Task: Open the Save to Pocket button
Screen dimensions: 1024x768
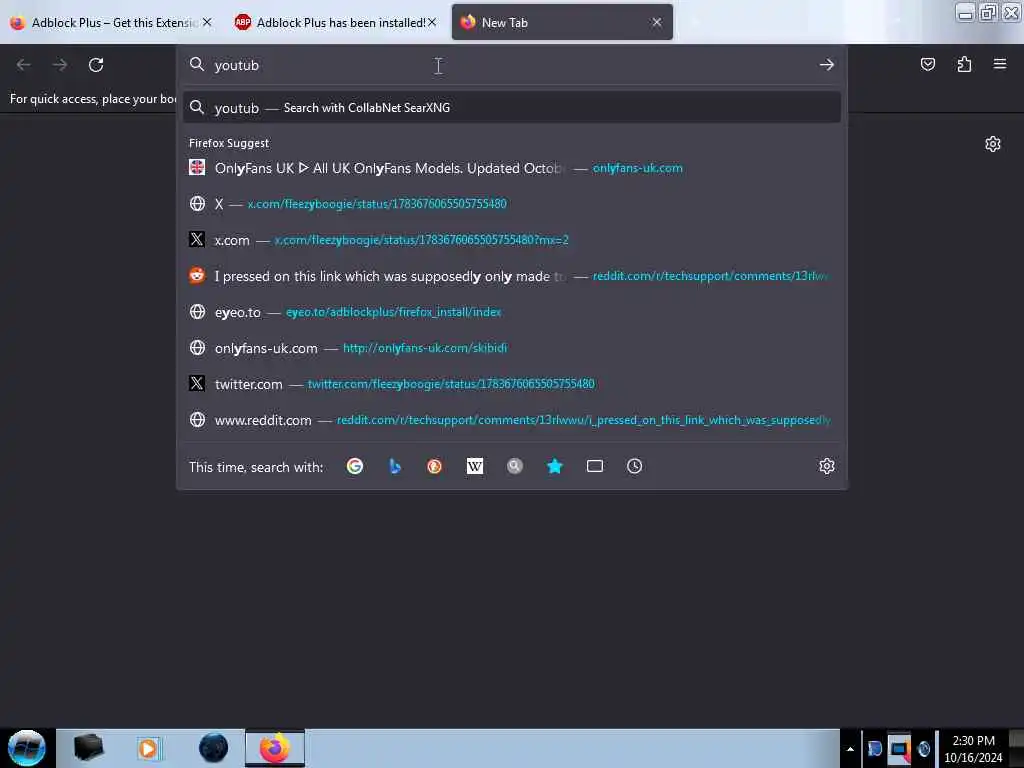Action: coord(927,64)
